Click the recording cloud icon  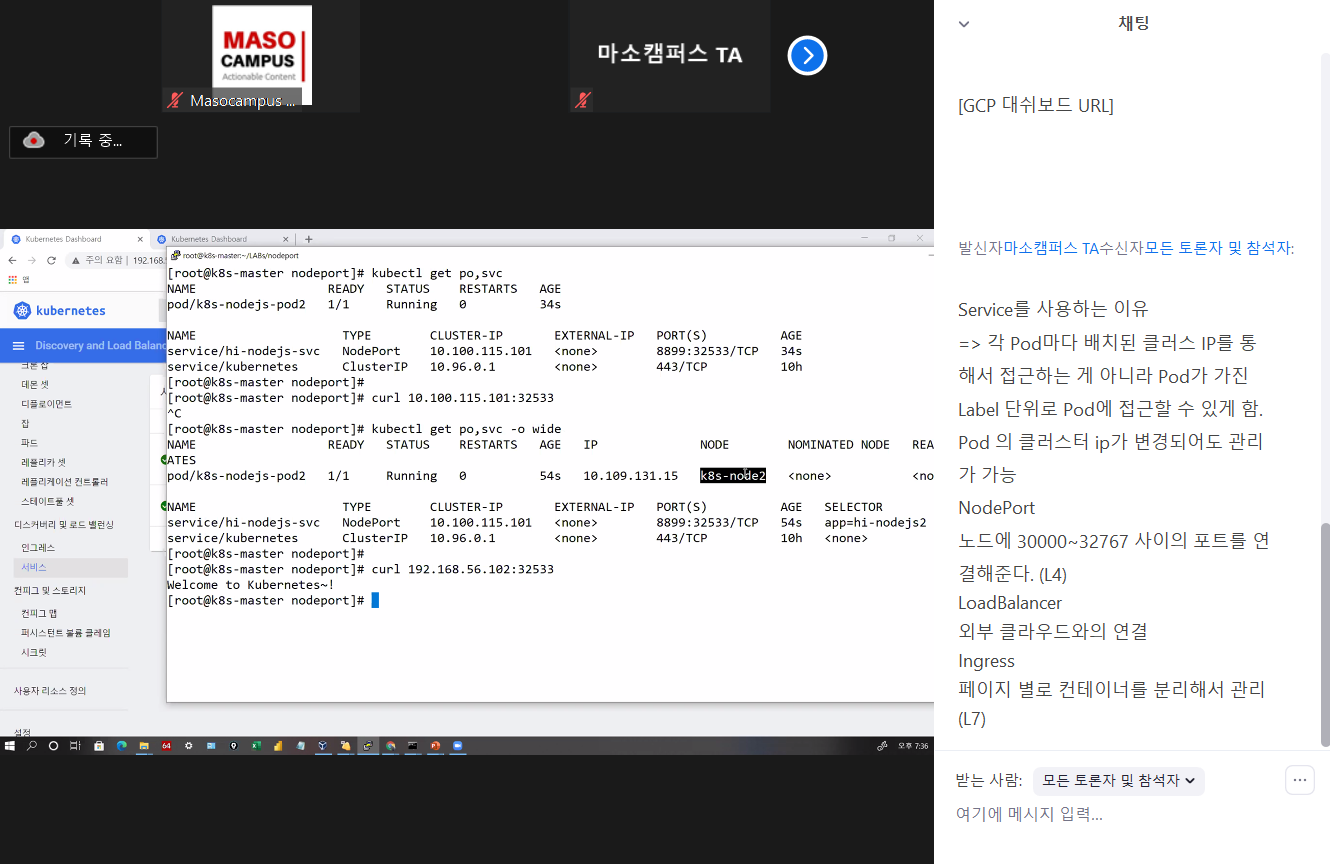coord(34,141)
